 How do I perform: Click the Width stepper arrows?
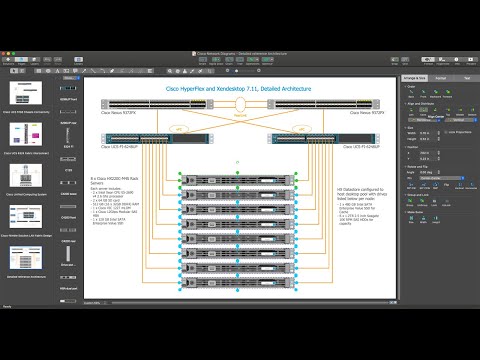click(439, 133)
